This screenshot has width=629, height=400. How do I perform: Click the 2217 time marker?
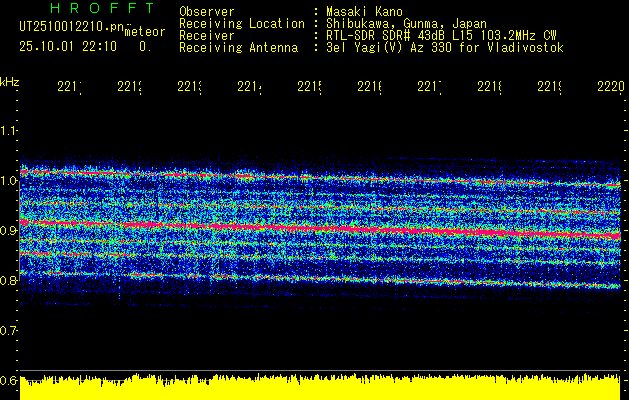pyautogui.click(x=430, y=86)
